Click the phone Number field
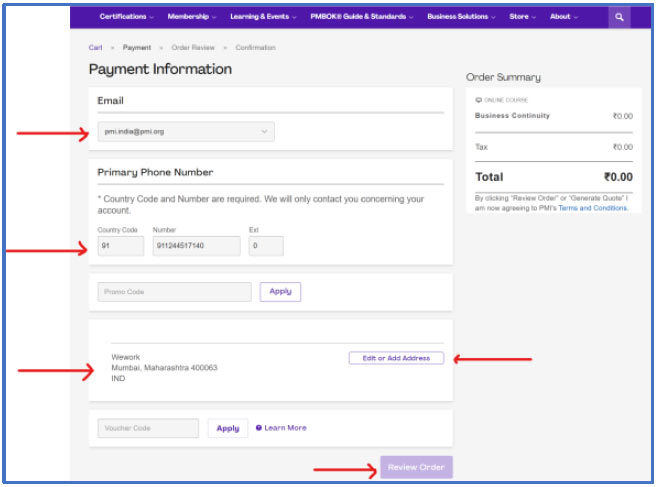Viewport: 658px width, 487px height. pos(196,246)
